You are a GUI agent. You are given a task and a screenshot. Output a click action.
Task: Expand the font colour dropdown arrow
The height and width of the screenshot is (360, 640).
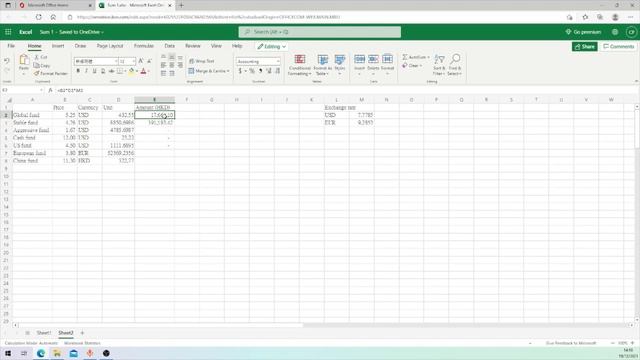tap(149, 71)
